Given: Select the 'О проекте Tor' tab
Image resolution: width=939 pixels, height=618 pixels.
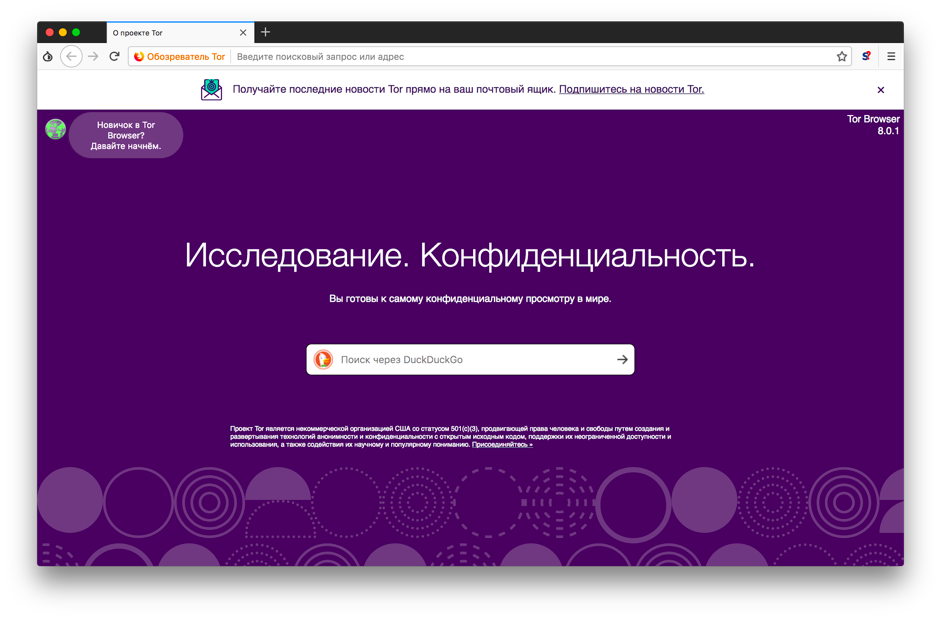Looking at the screenshot, I should click(x=180, y=32).
